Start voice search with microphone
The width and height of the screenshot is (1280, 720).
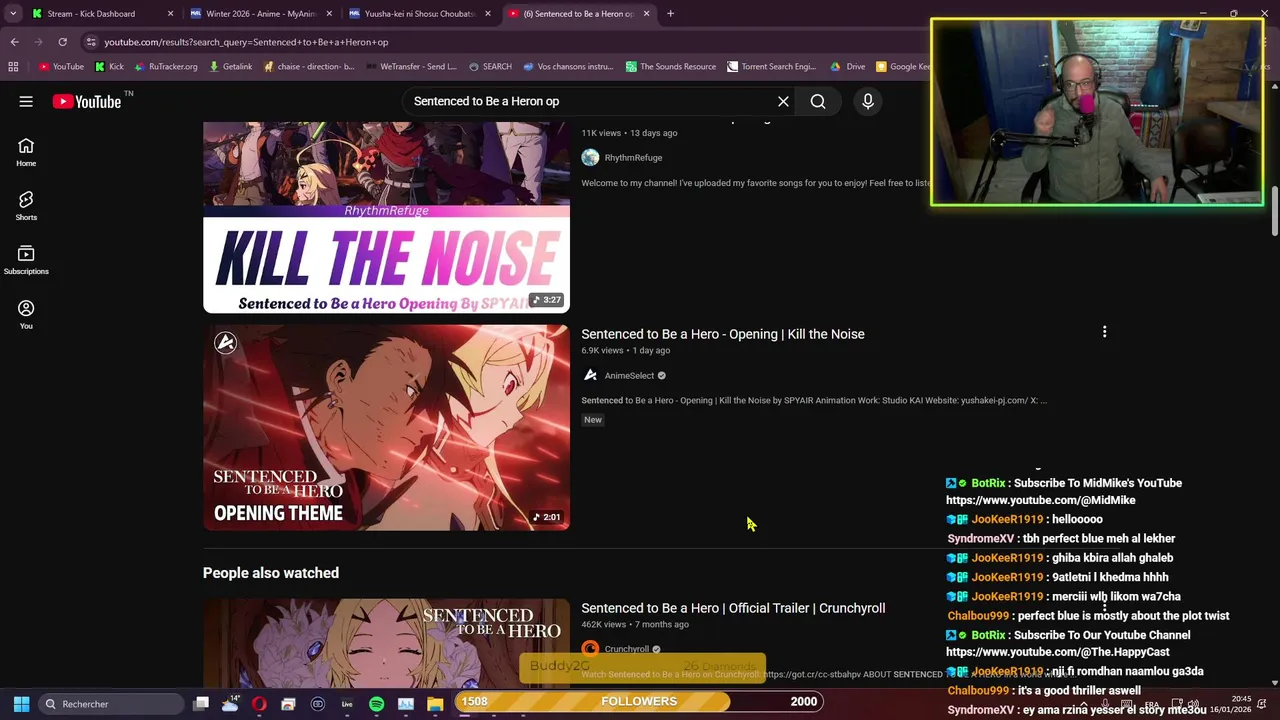868,101
